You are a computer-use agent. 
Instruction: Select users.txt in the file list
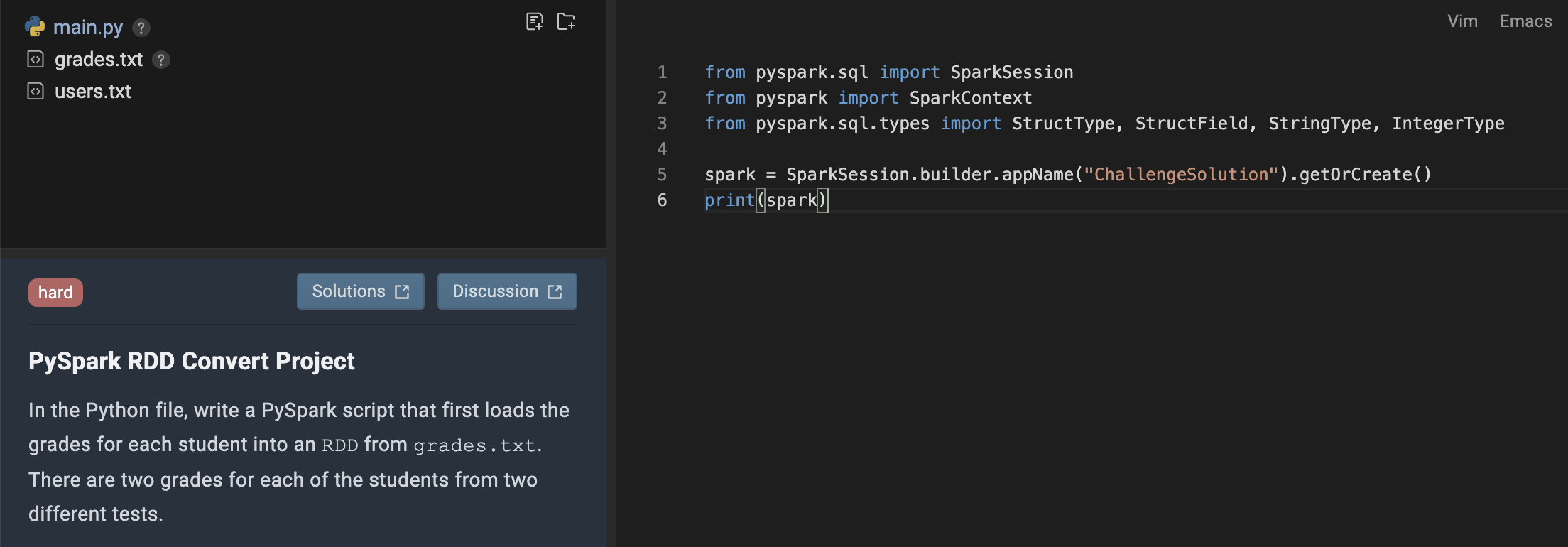(93, 92)
